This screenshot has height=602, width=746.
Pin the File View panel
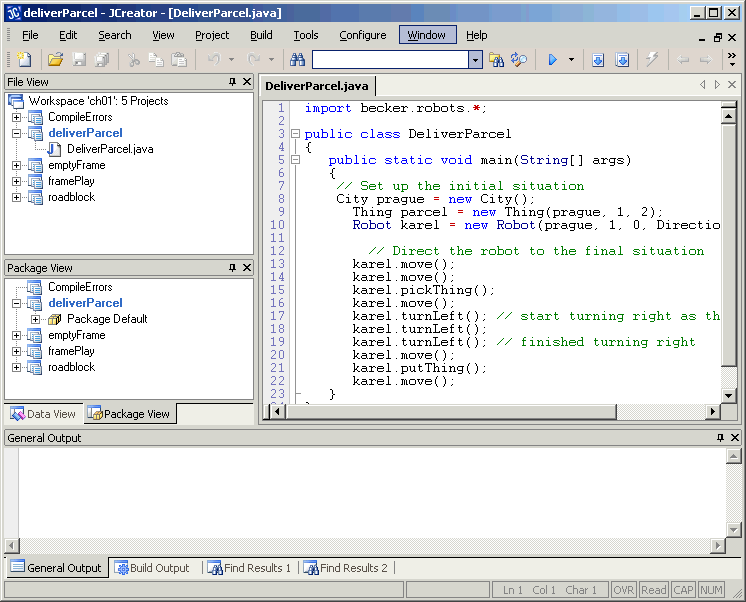click(x=232, y=82)
